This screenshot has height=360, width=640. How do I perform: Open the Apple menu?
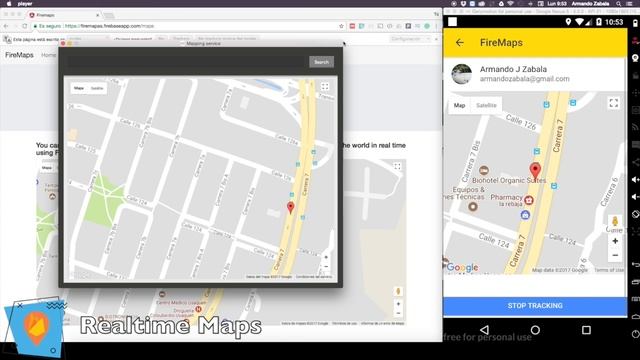point(9,4)
